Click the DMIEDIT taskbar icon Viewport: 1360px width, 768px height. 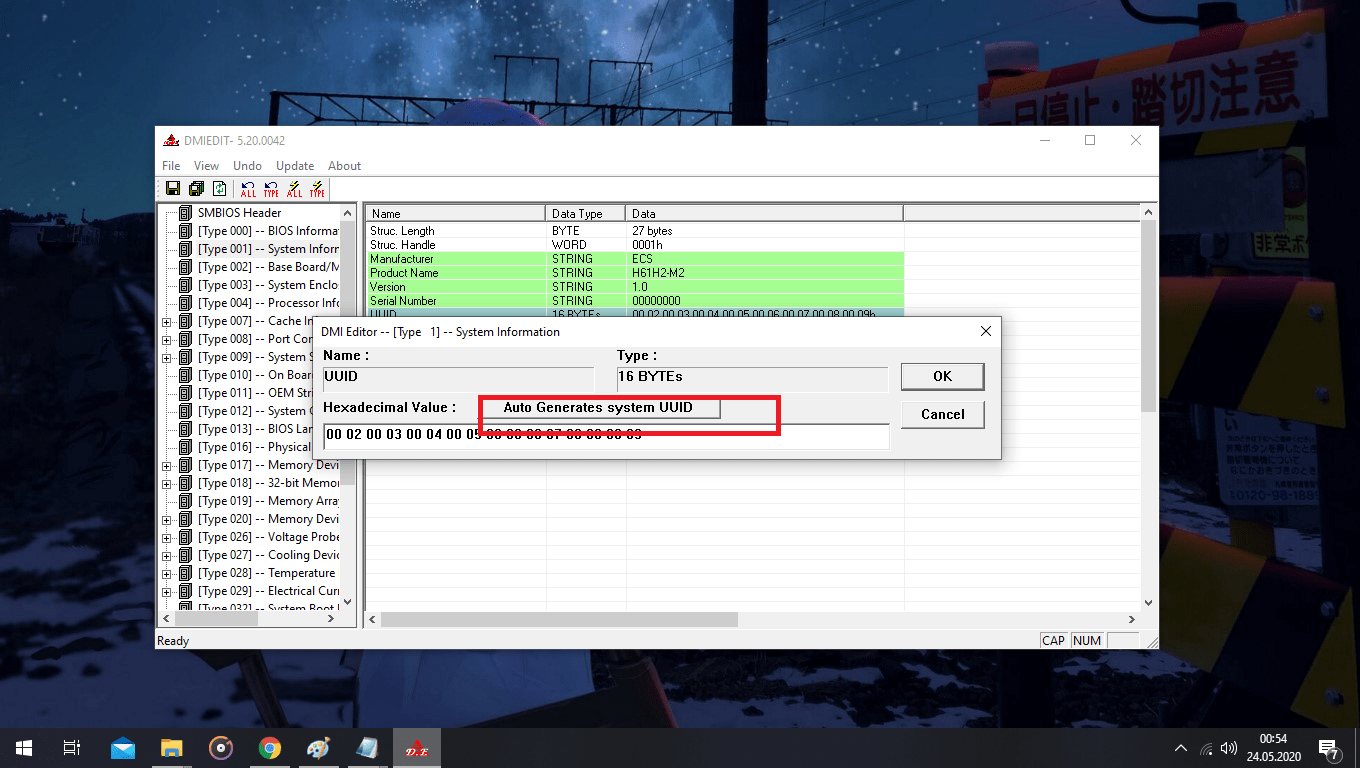(416, 748)
